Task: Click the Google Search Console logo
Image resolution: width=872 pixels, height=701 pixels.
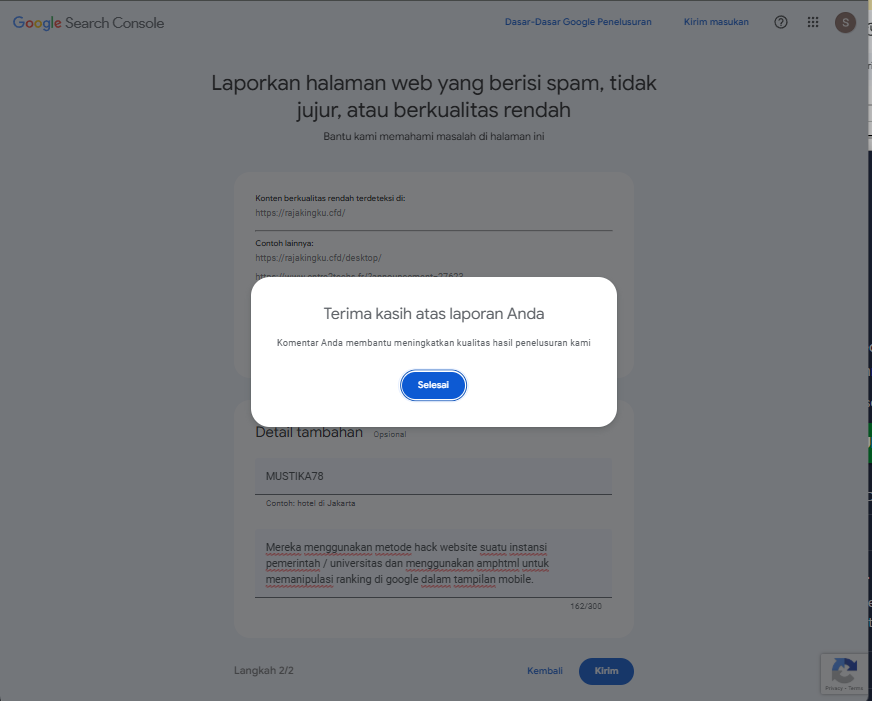Action: tap(88, 23)
